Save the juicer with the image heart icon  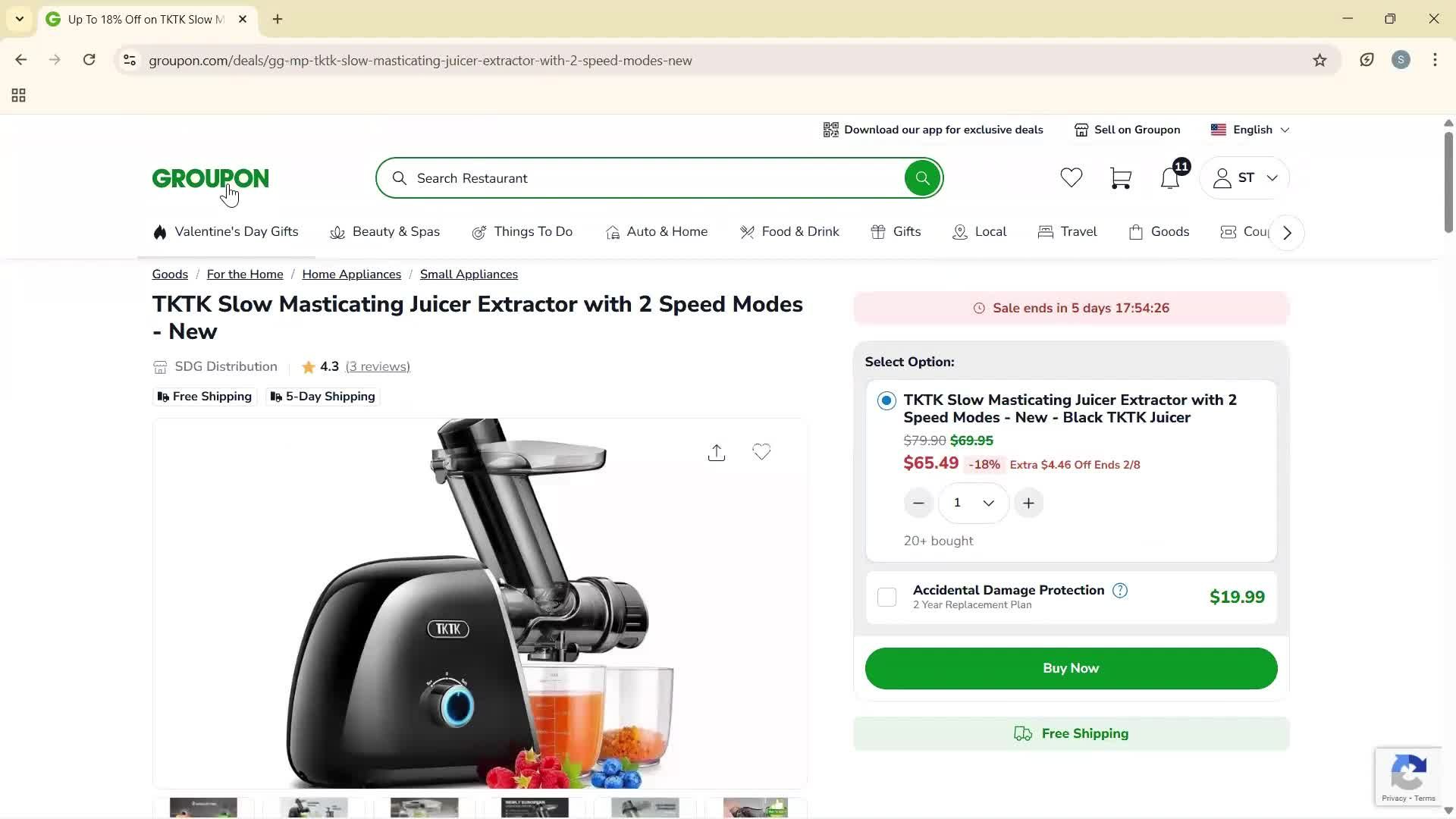click(x=761, y=453)
